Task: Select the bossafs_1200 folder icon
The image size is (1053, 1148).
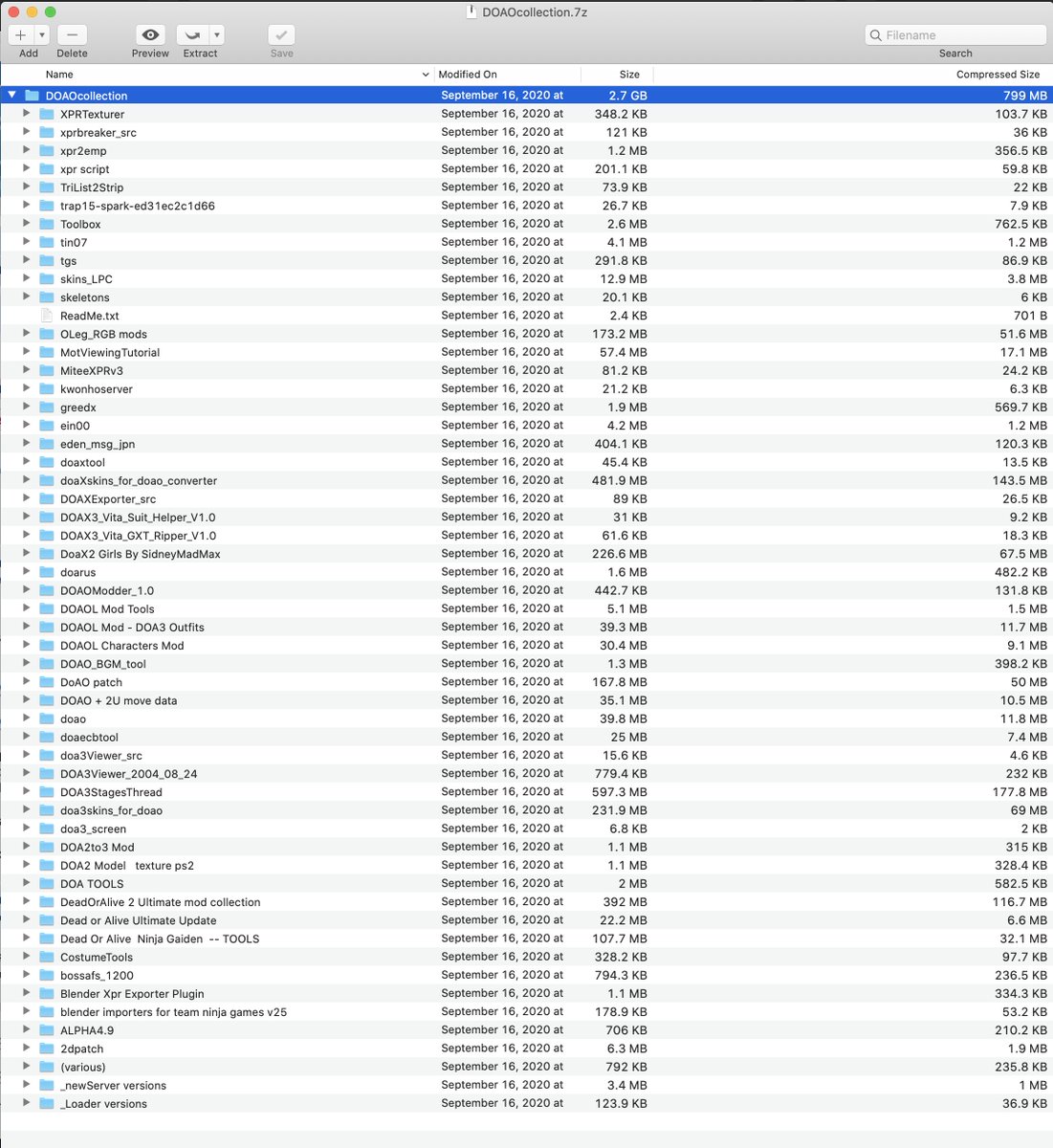Action: 47,975
